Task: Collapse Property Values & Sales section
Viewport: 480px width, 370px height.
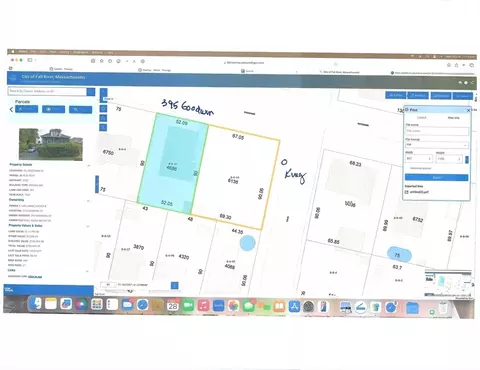Action: 88,226
